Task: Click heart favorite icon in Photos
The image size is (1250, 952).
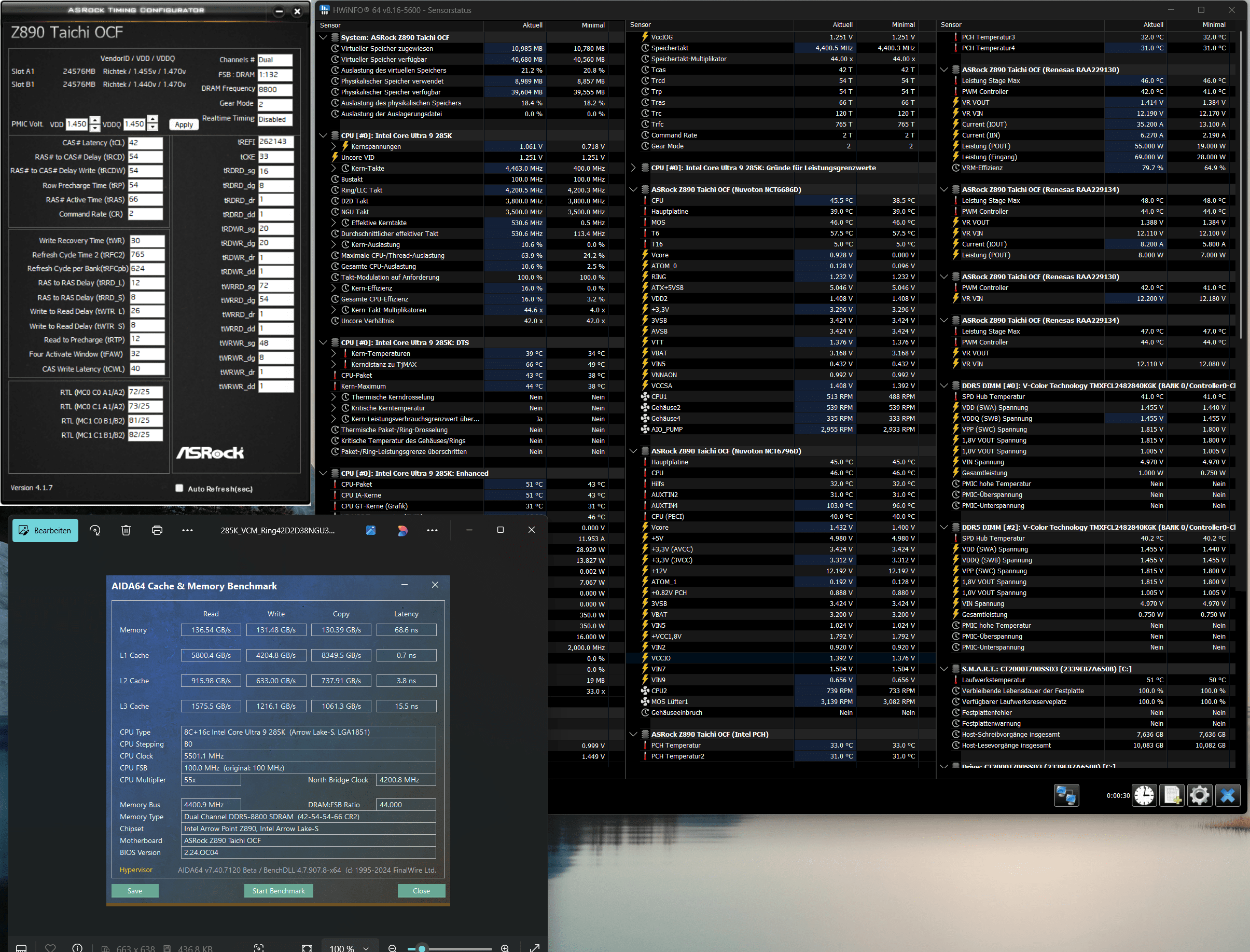Action: click(50, 947)
